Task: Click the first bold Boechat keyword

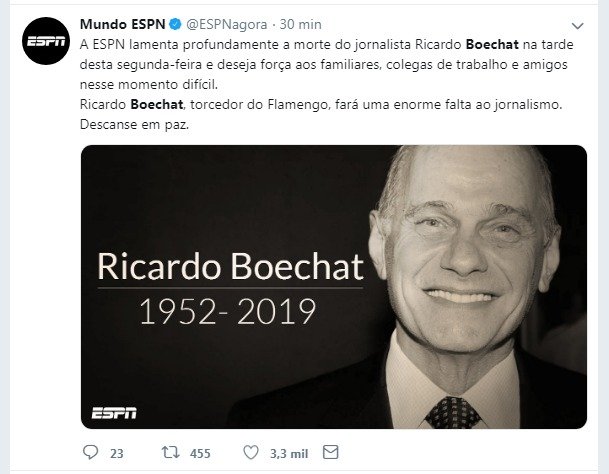Action: 492,44
